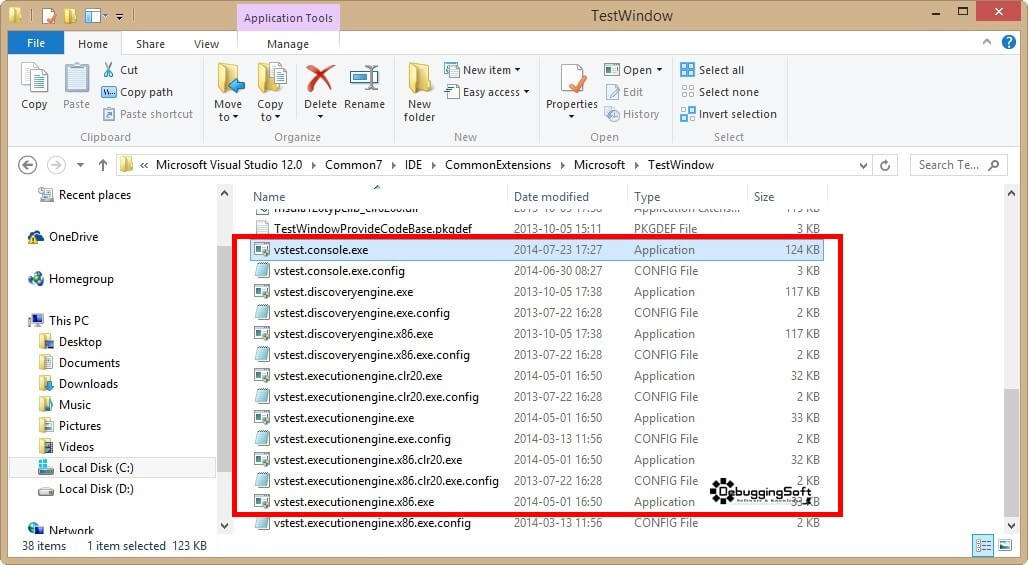
Task: Click file list scroll up arrow
Action: click(1010, 193)
